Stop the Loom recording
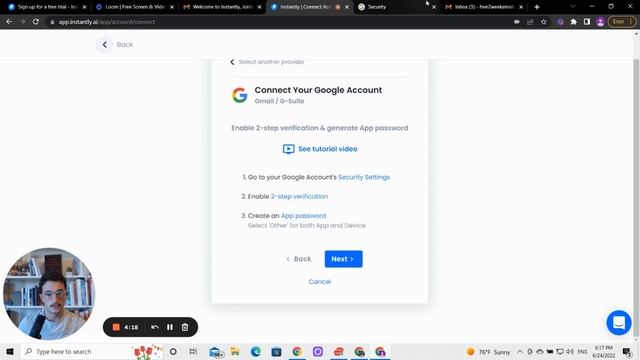The width and height of the screenshot is (640, 360). 116,327
